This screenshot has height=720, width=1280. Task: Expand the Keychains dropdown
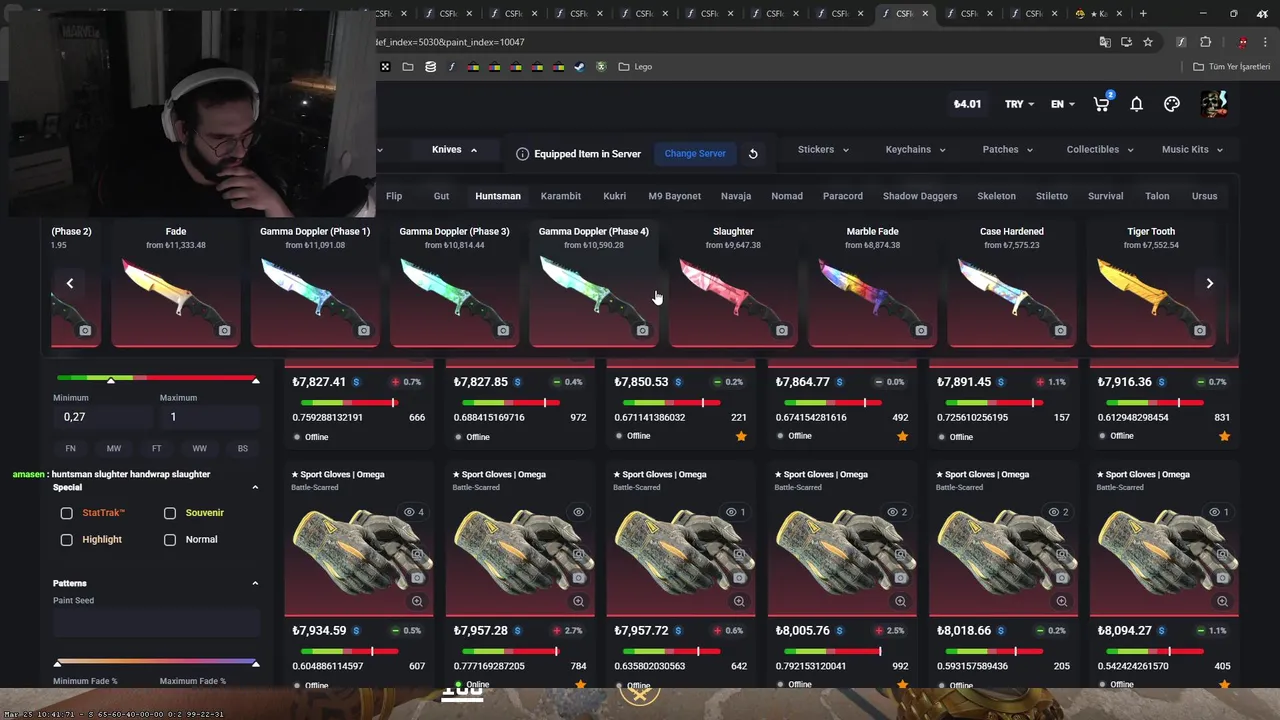pos(915,150)
